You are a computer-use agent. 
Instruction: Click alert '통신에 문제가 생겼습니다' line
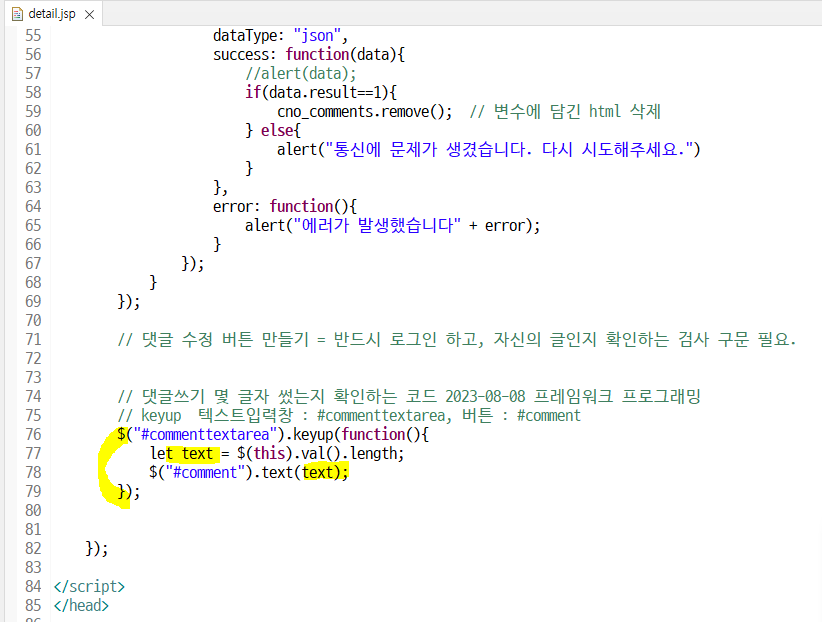click(489, 149)
